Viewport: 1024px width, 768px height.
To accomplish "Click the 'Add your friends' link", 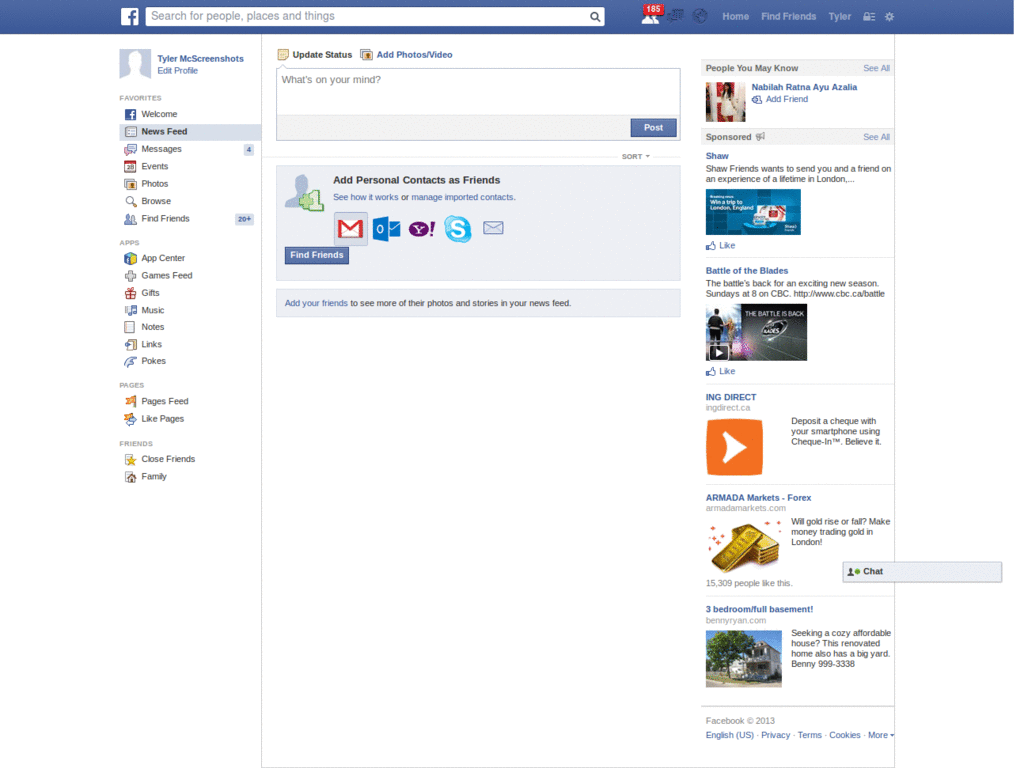I will click(x=316, y=303).
